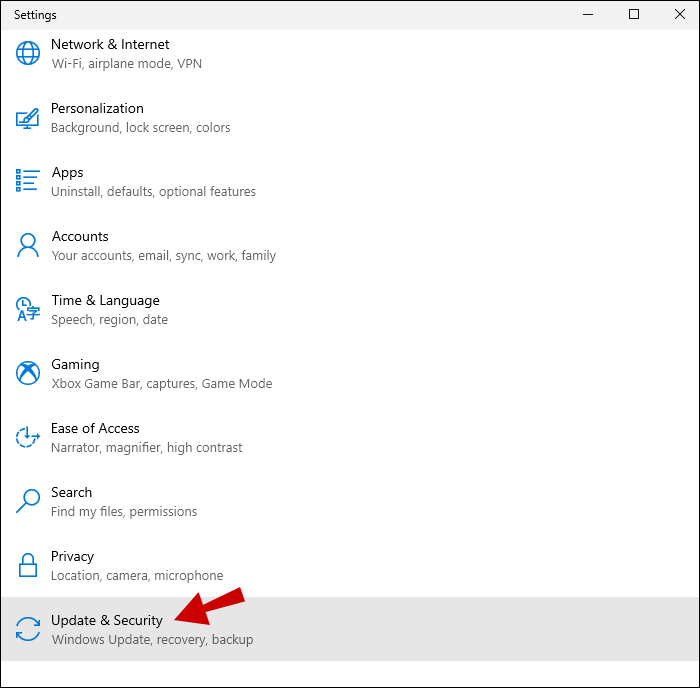The height and width of the screenshot is (688, 700).
Task: Click the Gaming Xbox icon
Action: (x=27, y=373)
